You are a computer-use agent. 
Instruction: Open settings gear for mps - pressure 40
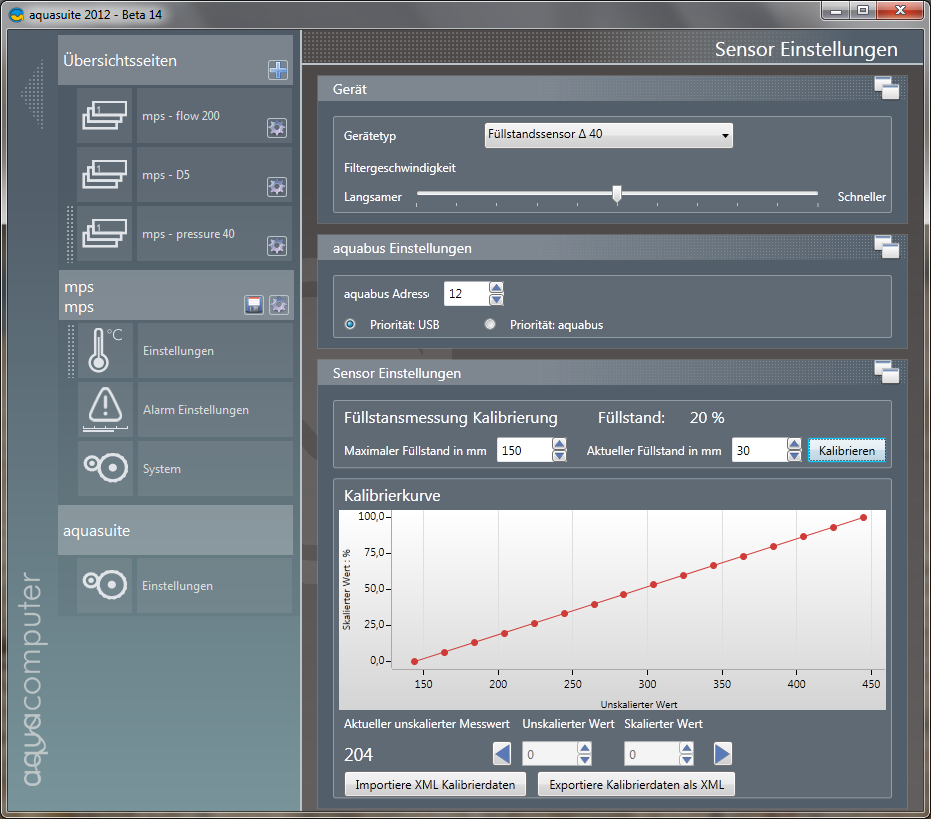tap(277, 245)
